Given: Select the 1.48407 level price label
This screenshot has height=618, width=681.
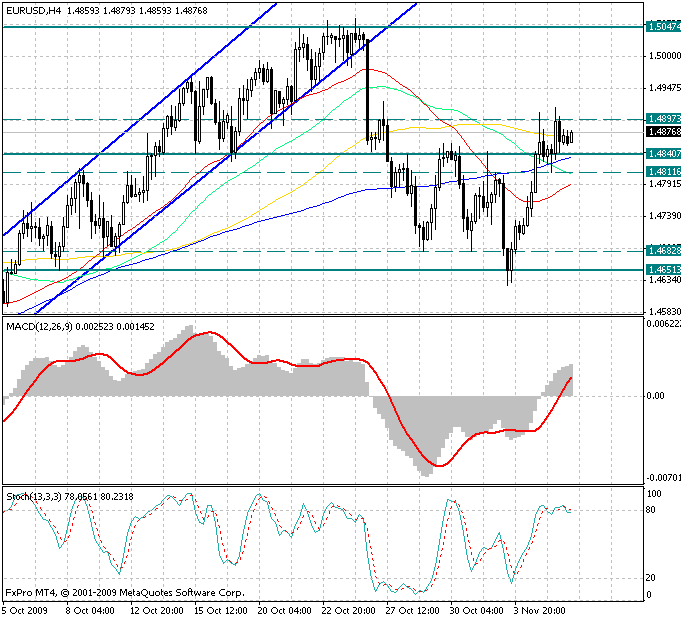Looking at the screenshot, I should pos(663,153).
